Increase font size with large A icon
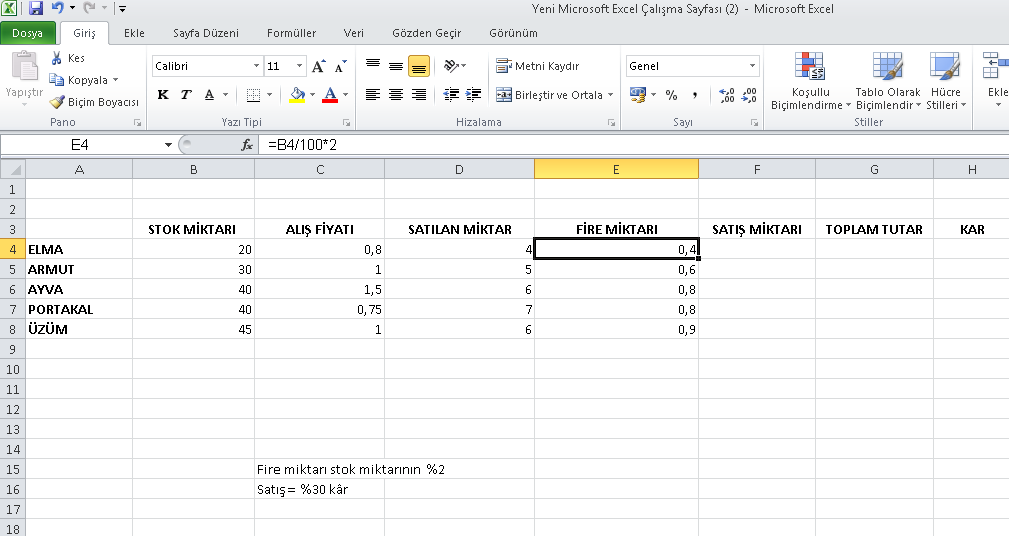The width and height of the screenshot is (1009, 536). click(318, 66)
